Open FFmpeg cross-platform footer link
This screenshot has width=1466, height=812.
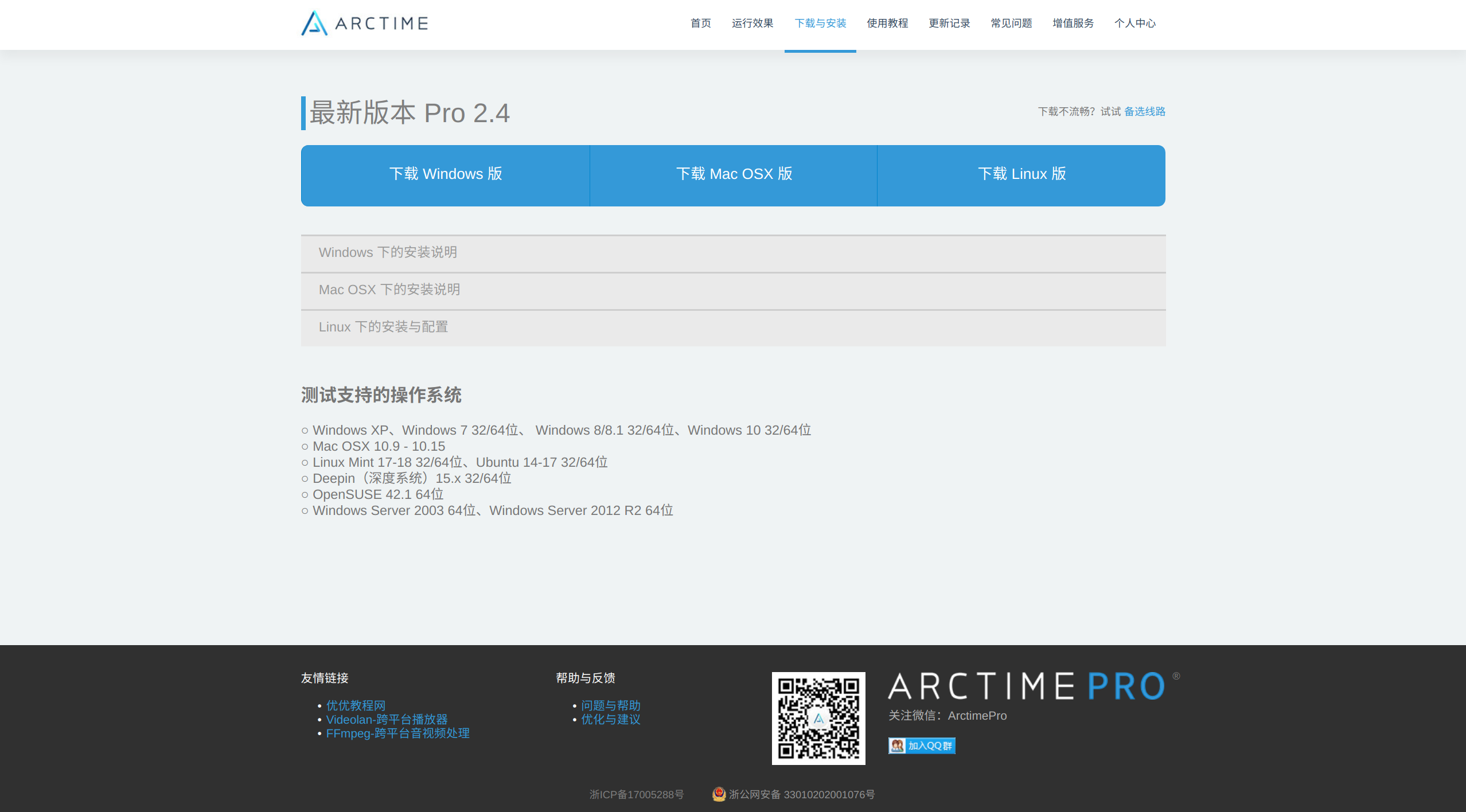point(397,733)
